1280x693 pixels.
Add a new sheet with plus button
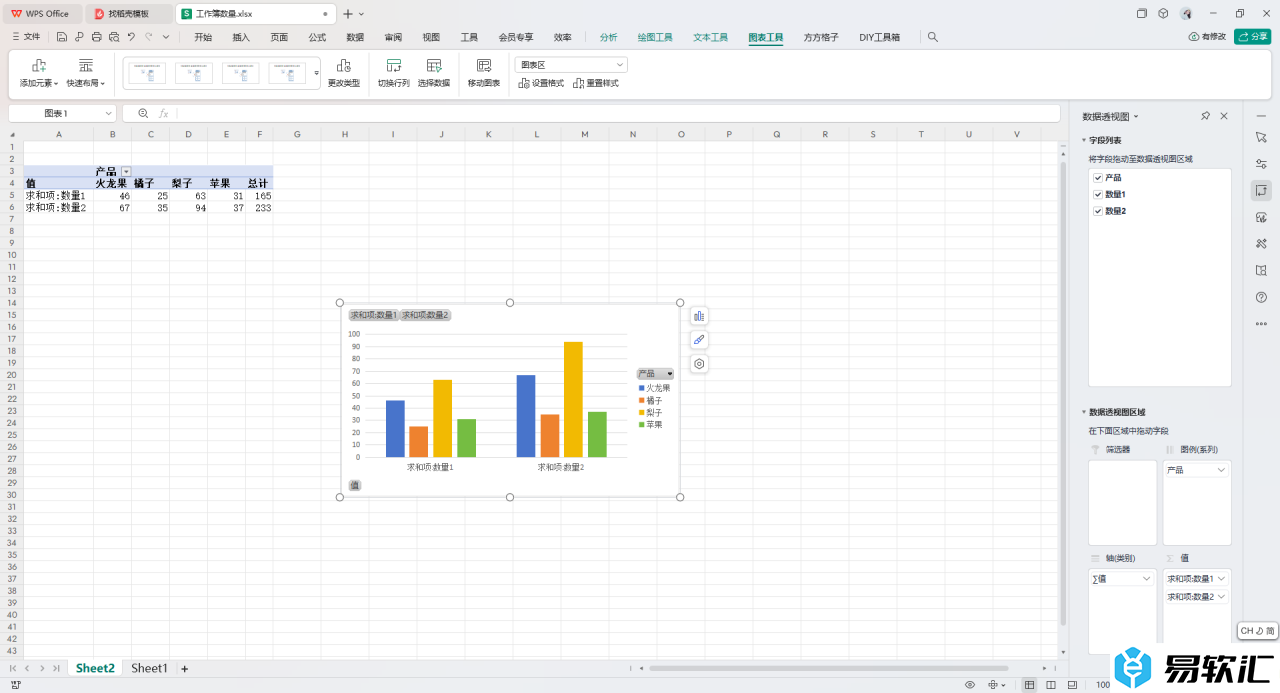coord(184,668)
